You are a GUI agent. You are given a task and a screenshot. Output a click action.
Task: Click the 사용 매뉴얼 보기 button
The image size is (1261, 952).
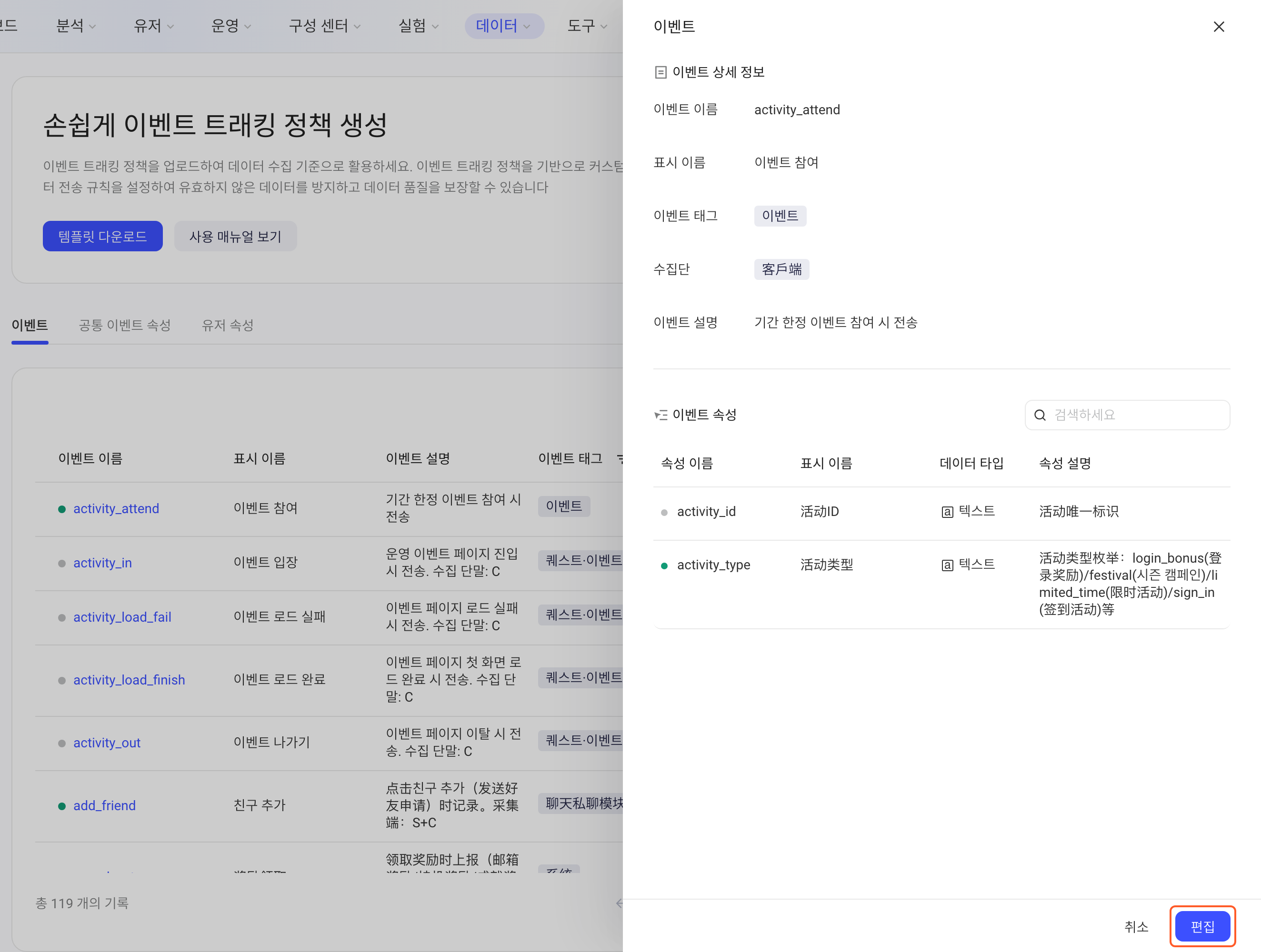pyautogui.click(x=235, y=236)
